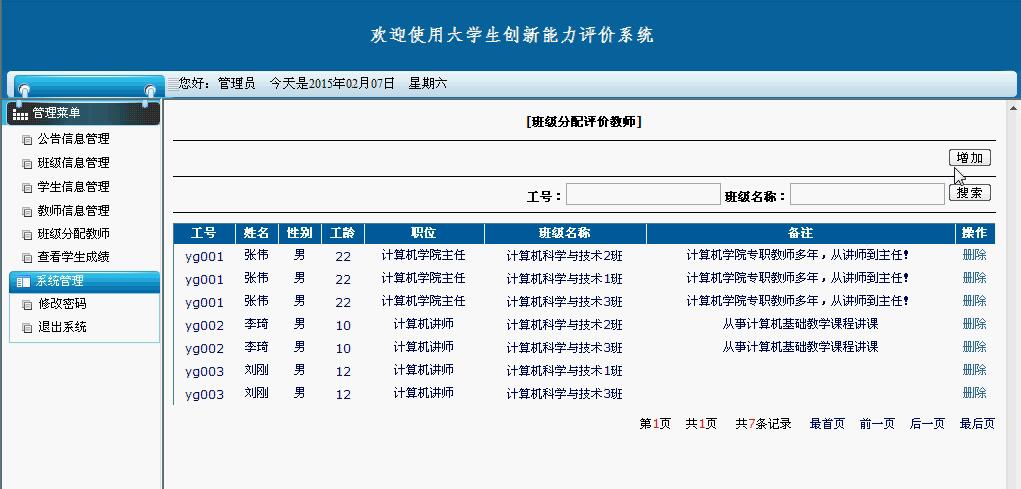Click icon beside 班级分配教师 menu item
This screenshot has width=1021, height=489.
(27, 234)
